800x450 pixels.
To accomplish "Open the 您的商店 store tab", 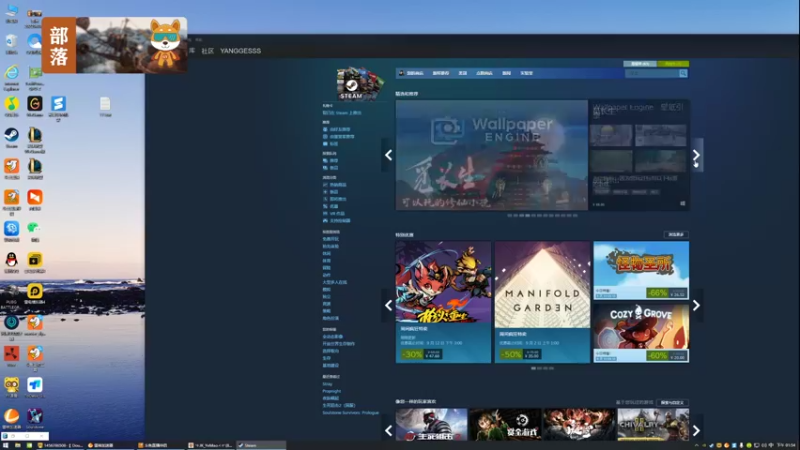I will pyautogui.click(x=415, y=73).
